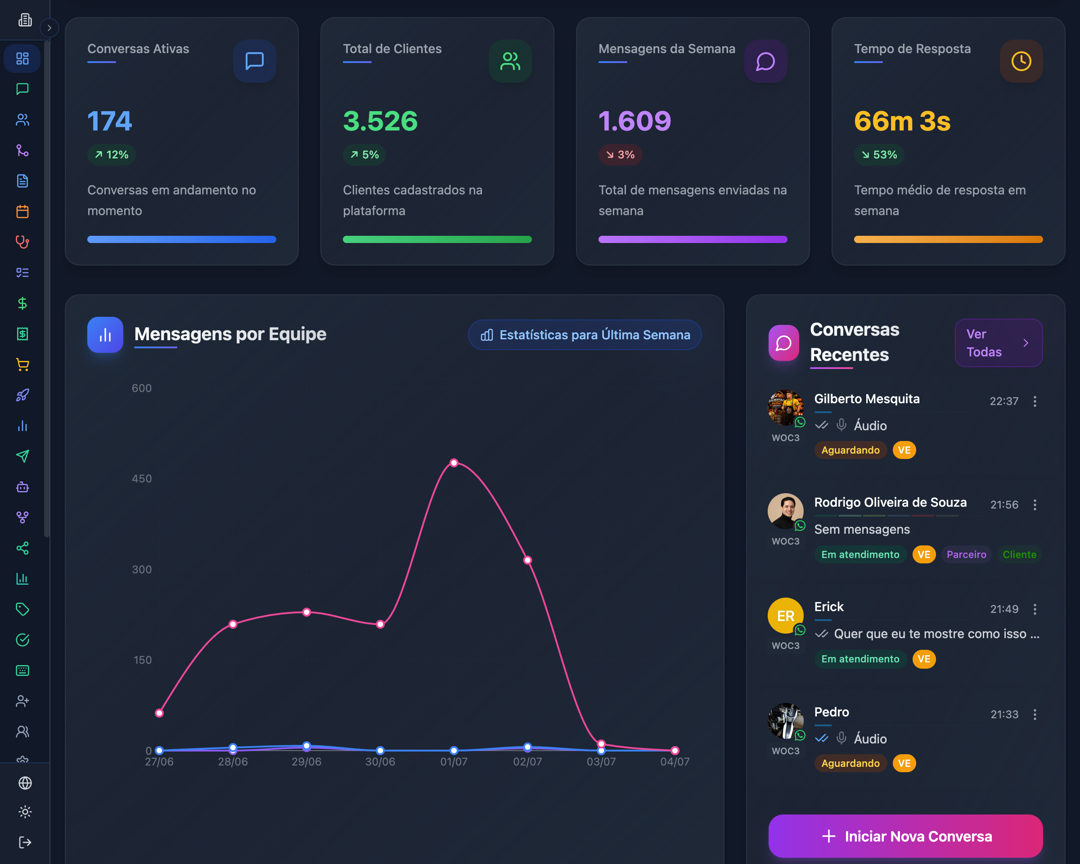The width and height of the screenshot is (1080, 864).
Task: Toggle light theme with the sun icon
Action: (25, 812)
